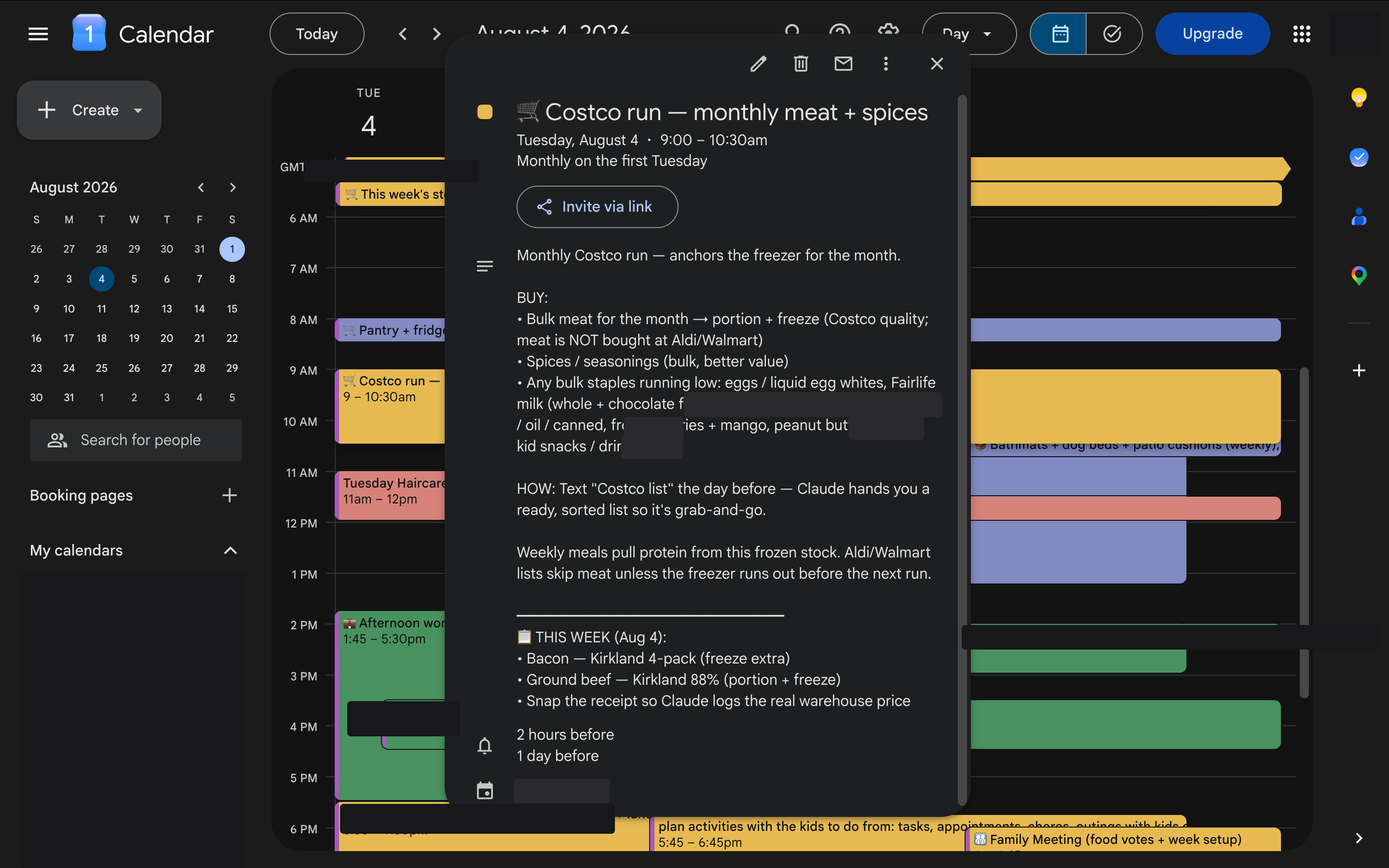The width and height of the screenshot is (1389, 868).
Task: Click the yellow event color swatch
Action: pos(485,112)
